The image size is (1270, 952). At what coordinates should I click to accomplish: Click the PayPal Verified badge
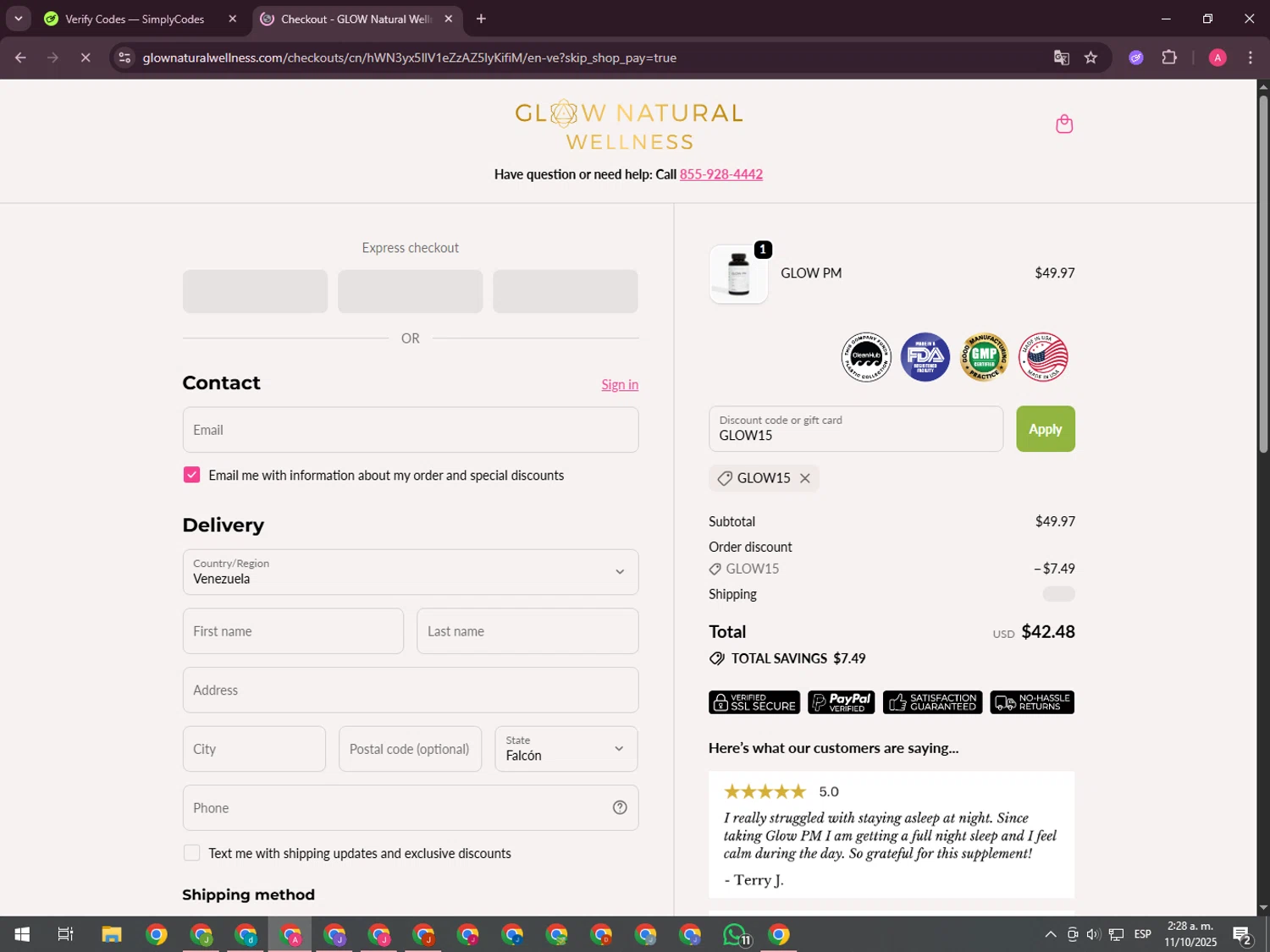point(842,702)
